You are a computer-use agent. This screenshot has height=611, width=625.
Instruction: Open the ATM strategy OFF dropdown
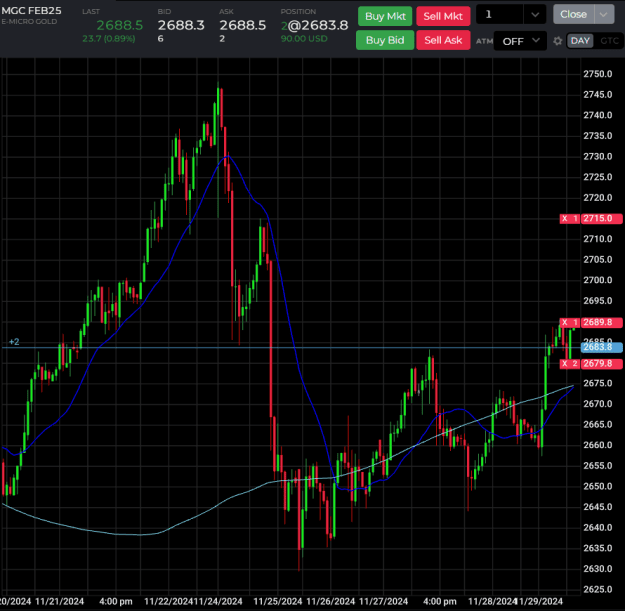(520, 41)
